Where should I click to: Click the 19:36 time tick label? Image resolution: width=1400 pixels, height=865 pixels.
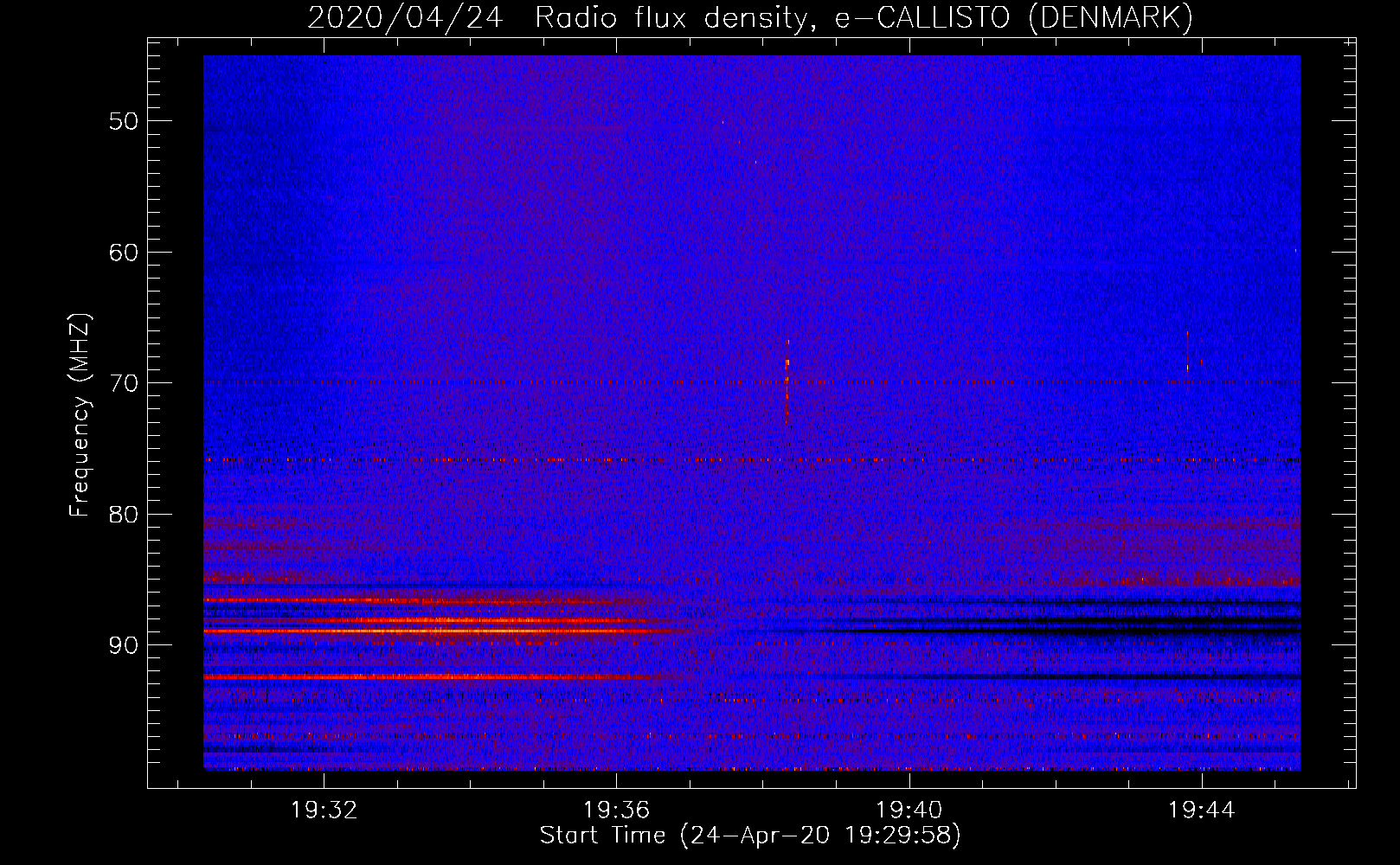(616, 811)
